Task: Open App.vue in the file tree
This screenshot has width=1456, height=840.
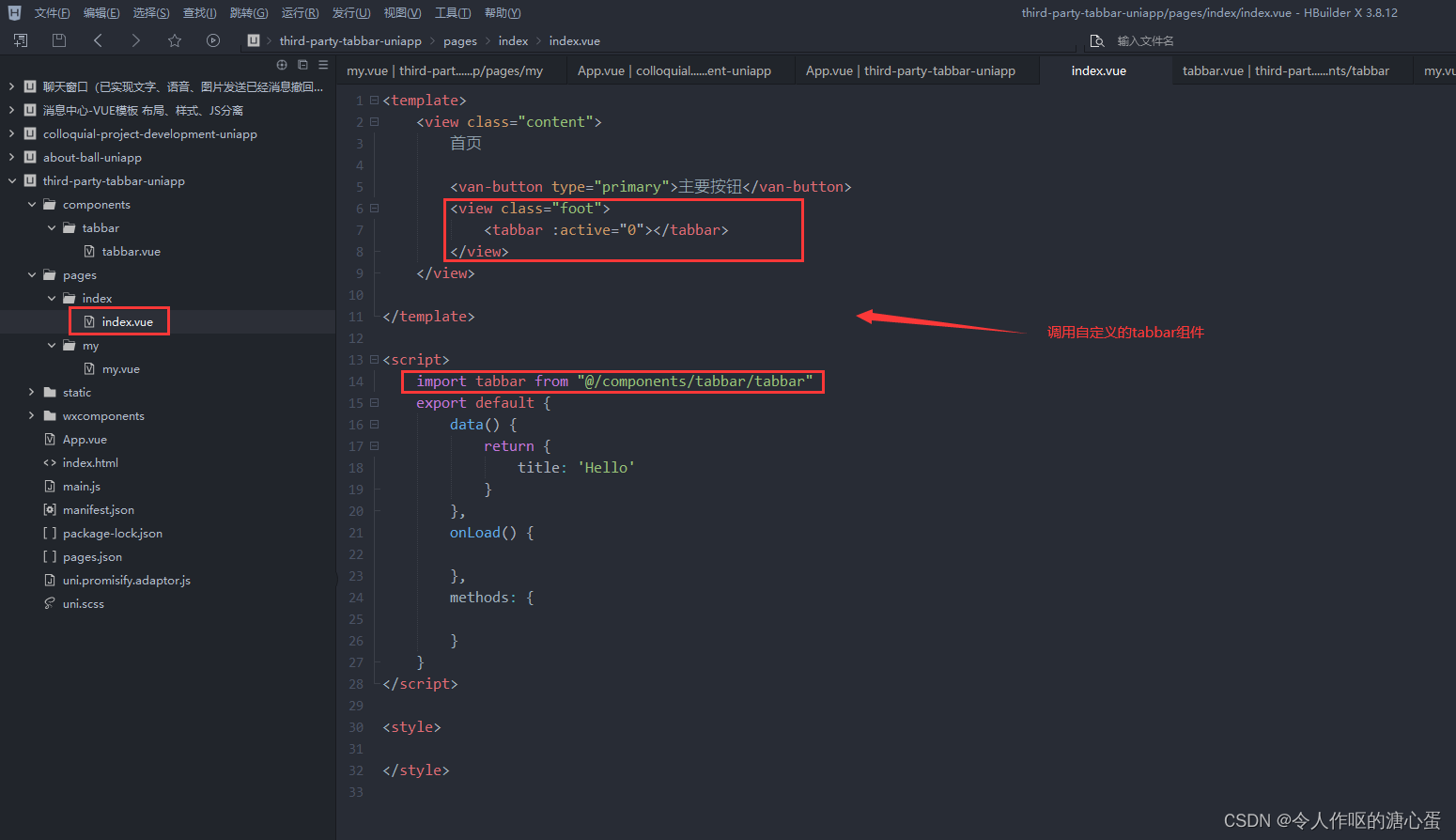Action: click(85, 439)
